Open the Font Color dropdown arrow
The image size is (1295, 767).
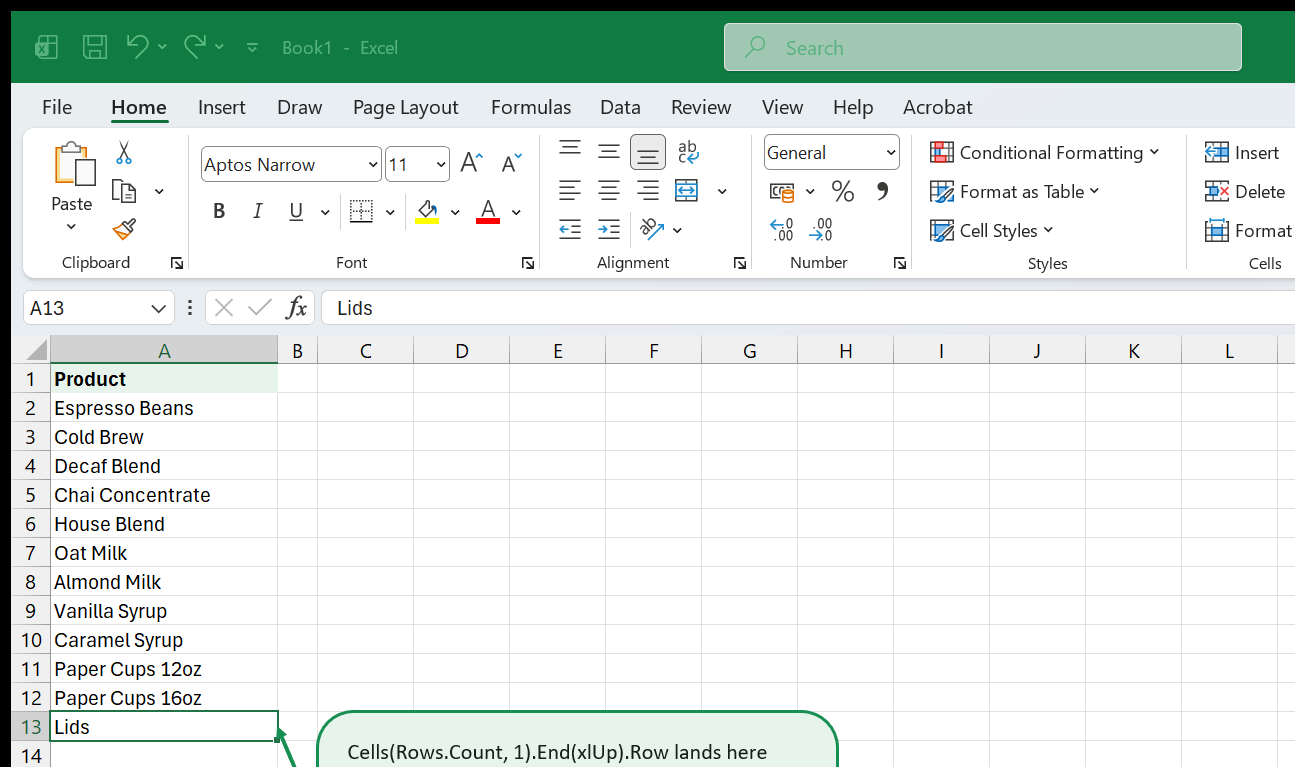[516, 212]
